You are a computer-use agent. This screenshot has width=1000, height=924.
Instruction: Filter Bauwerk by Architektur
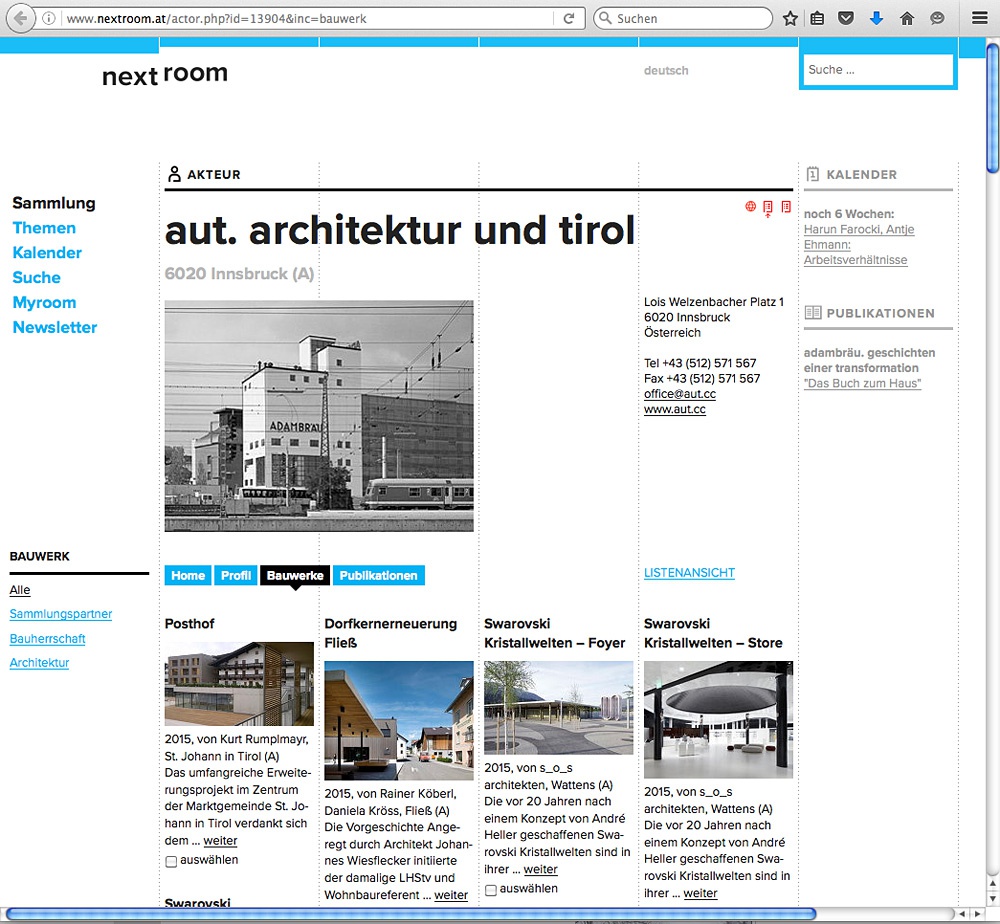coord(39,663)
